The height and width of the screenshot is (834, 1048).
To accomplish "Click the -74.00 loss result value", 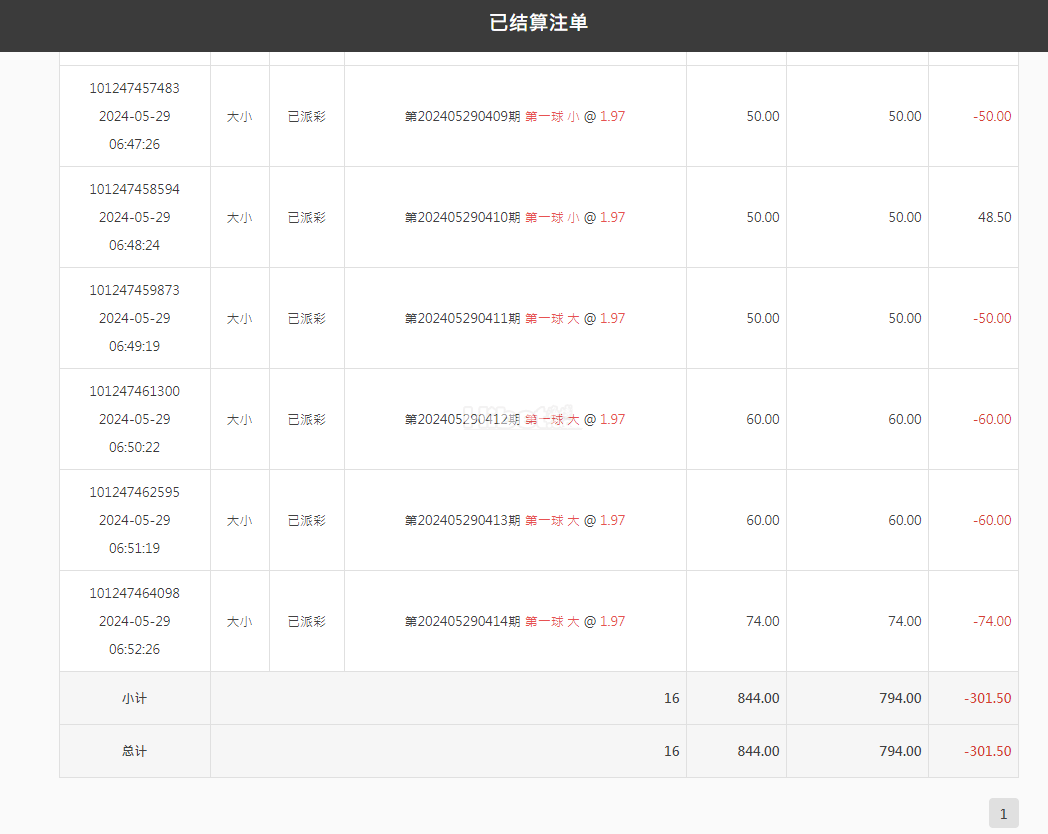I will click(992, 621).
